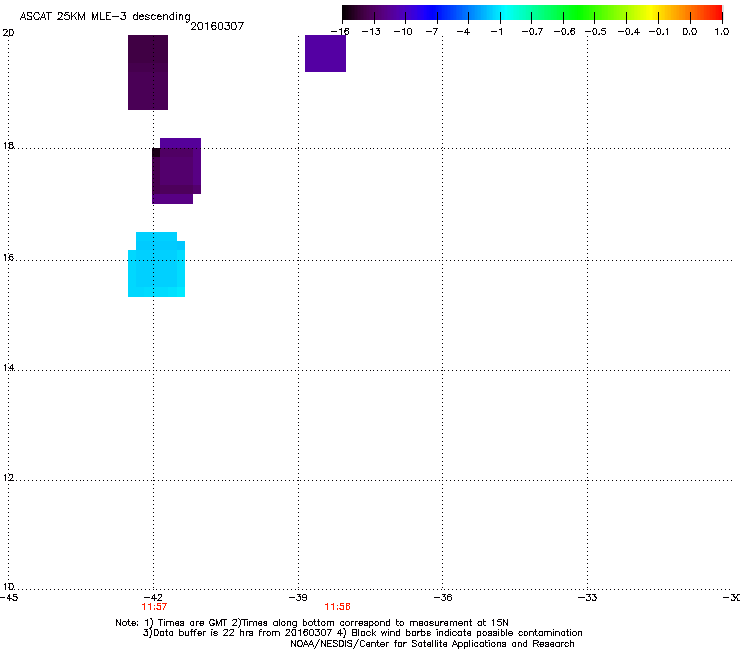Click the 'ASCAT 25KM MLE-3 descending' title text
The height and width of the screenshot is (650, 740).
(105, 16)
